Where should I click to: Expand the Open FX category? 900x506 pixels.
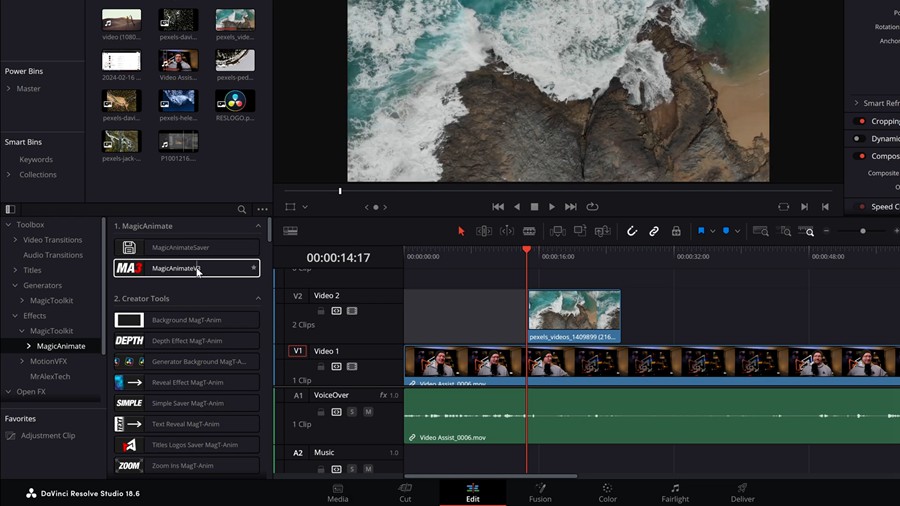tap(8, 391)
